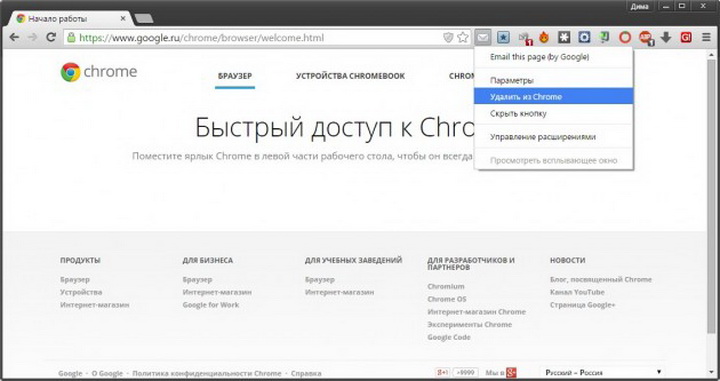
Task: Click the Справка footer link
Action: pos(306,373)
